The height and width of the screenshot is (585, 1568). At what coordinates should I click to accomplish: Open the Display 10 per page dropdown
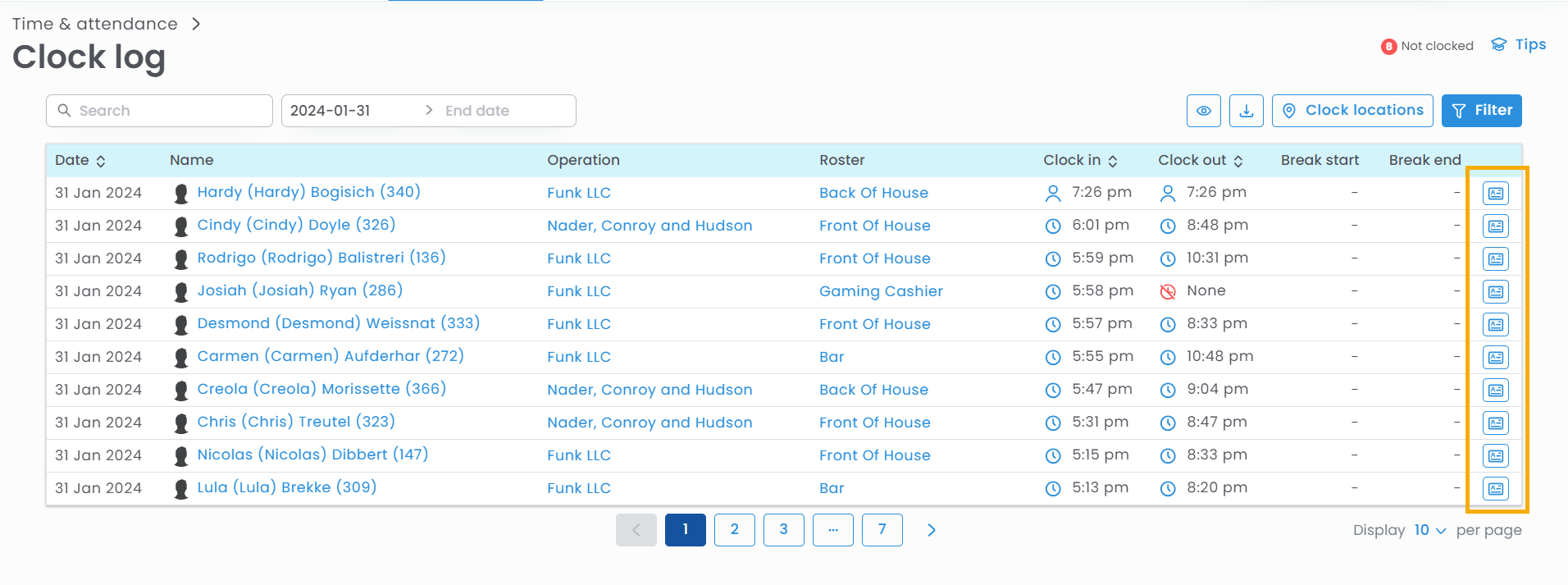pos(1429,530)
